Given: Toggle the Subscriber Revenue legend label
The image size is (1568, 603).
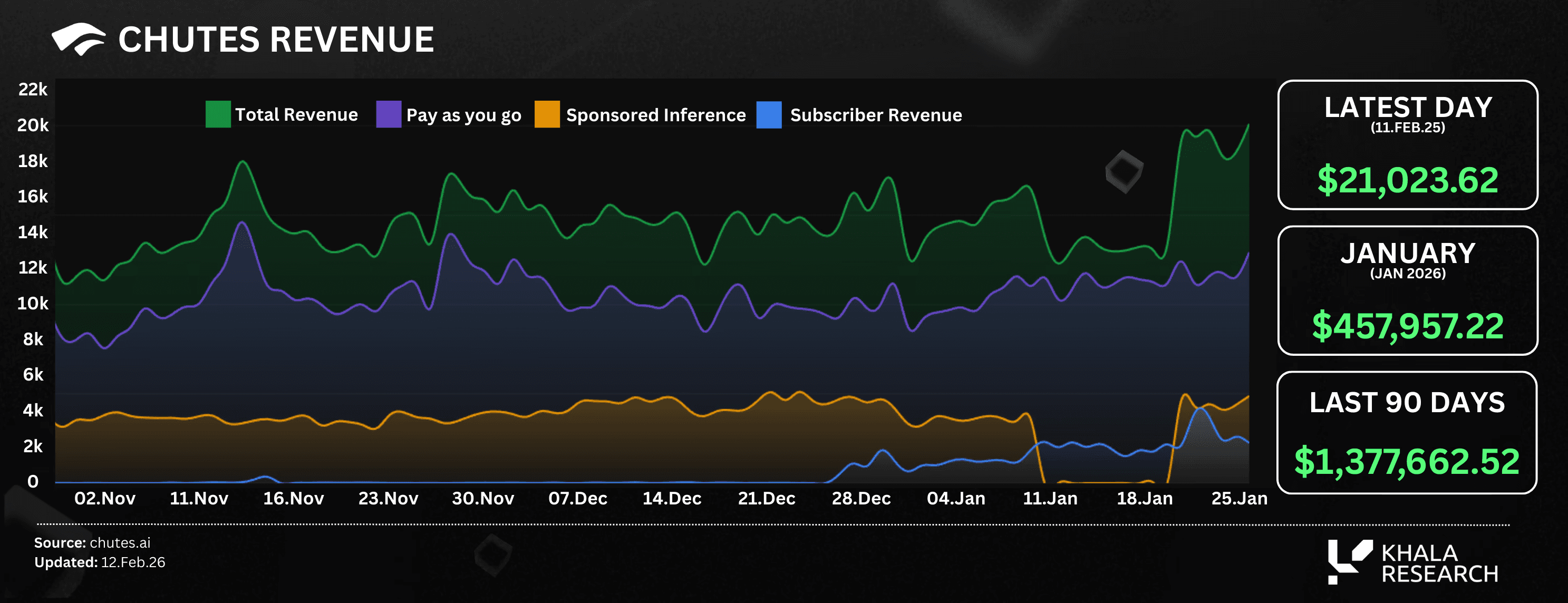Looking at the screenshot, I should pos(875,115).
